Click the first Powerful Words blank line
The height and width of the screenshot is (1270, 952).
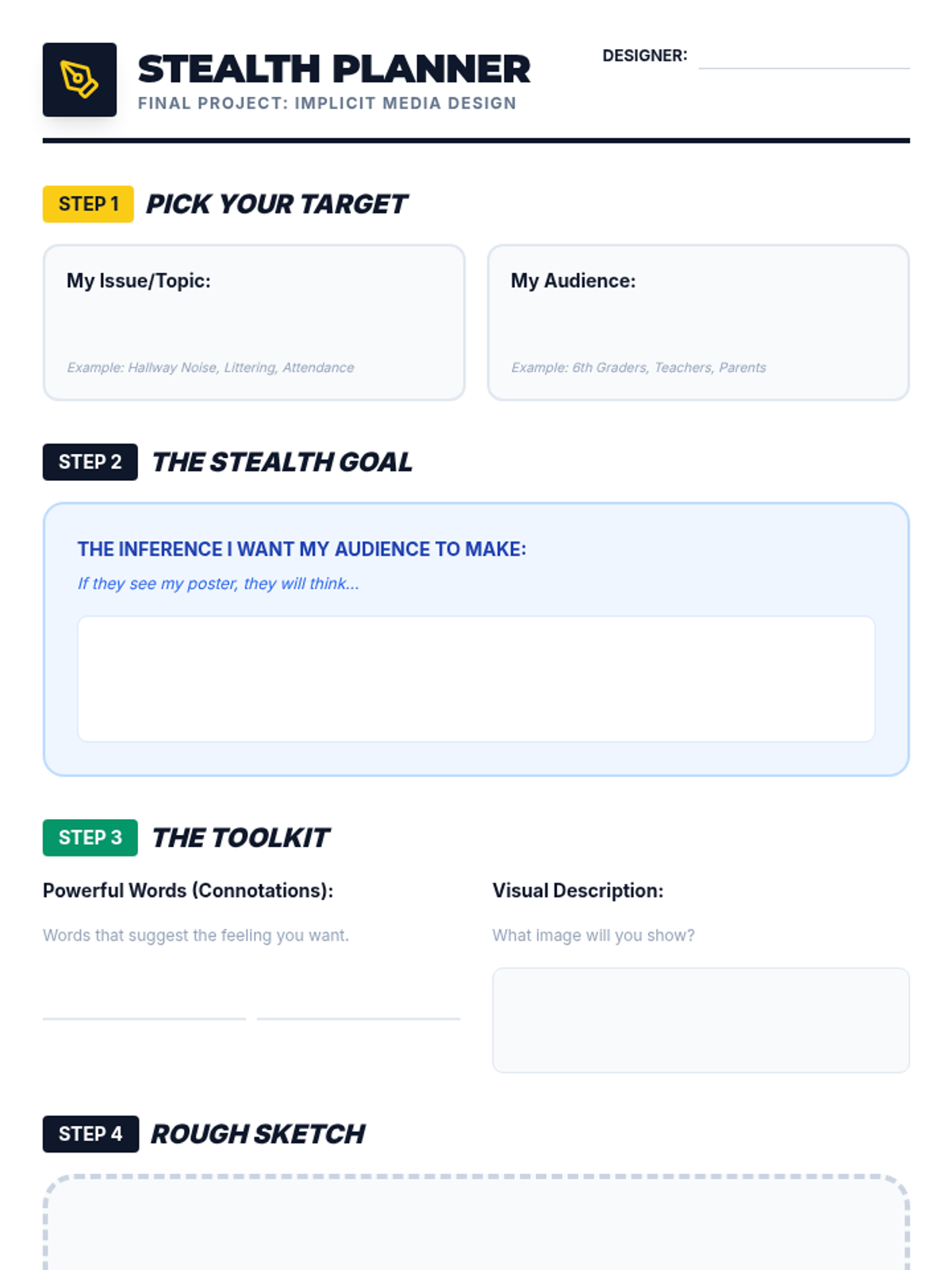coord(144,1006)
